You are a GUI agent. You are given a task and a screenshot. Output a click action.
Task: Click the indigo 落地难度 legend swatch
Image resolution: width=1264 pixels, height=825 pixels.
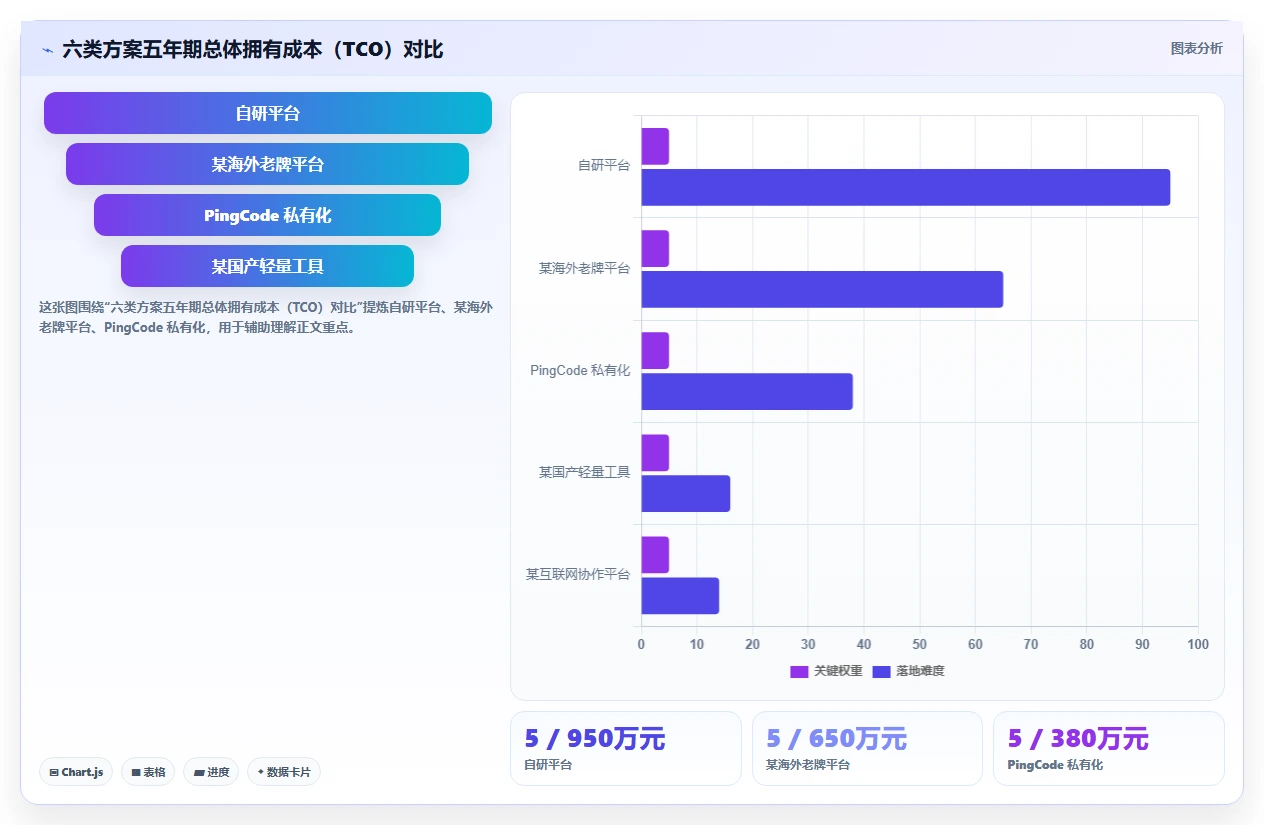[882, 671]
